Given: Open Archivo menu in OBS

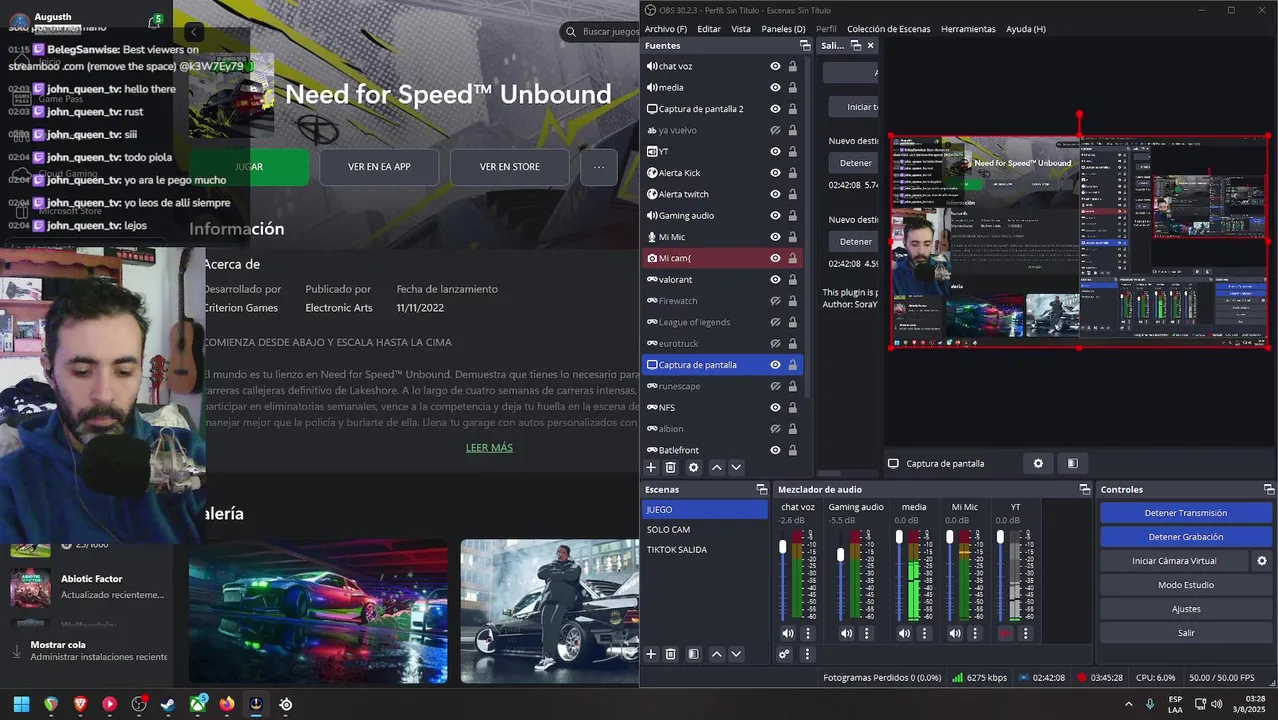Looking at the screenshot, I should tap(666, 29).
